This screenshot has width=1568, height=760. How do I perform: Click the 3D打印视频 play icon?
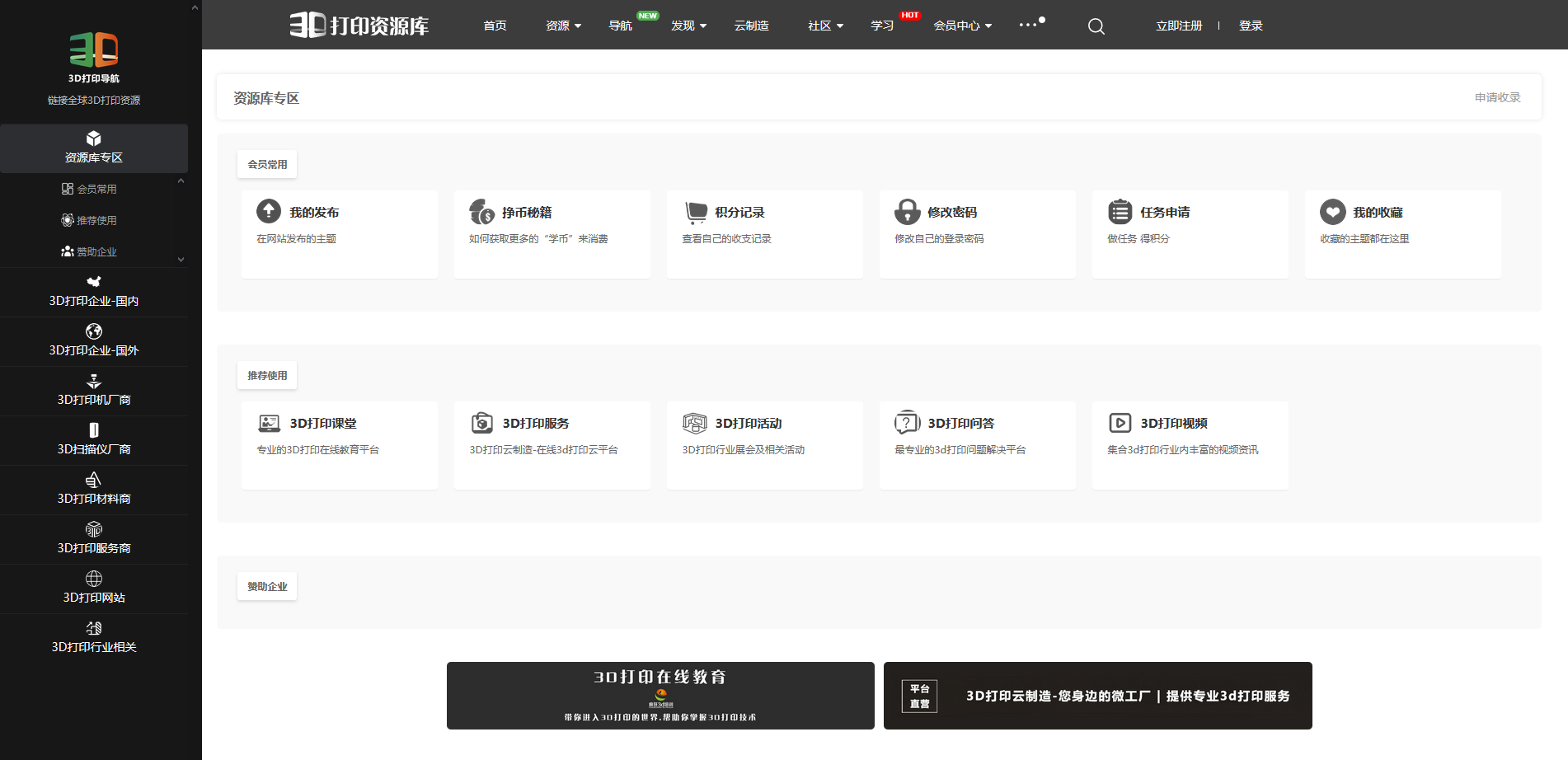pos(1120,423)
